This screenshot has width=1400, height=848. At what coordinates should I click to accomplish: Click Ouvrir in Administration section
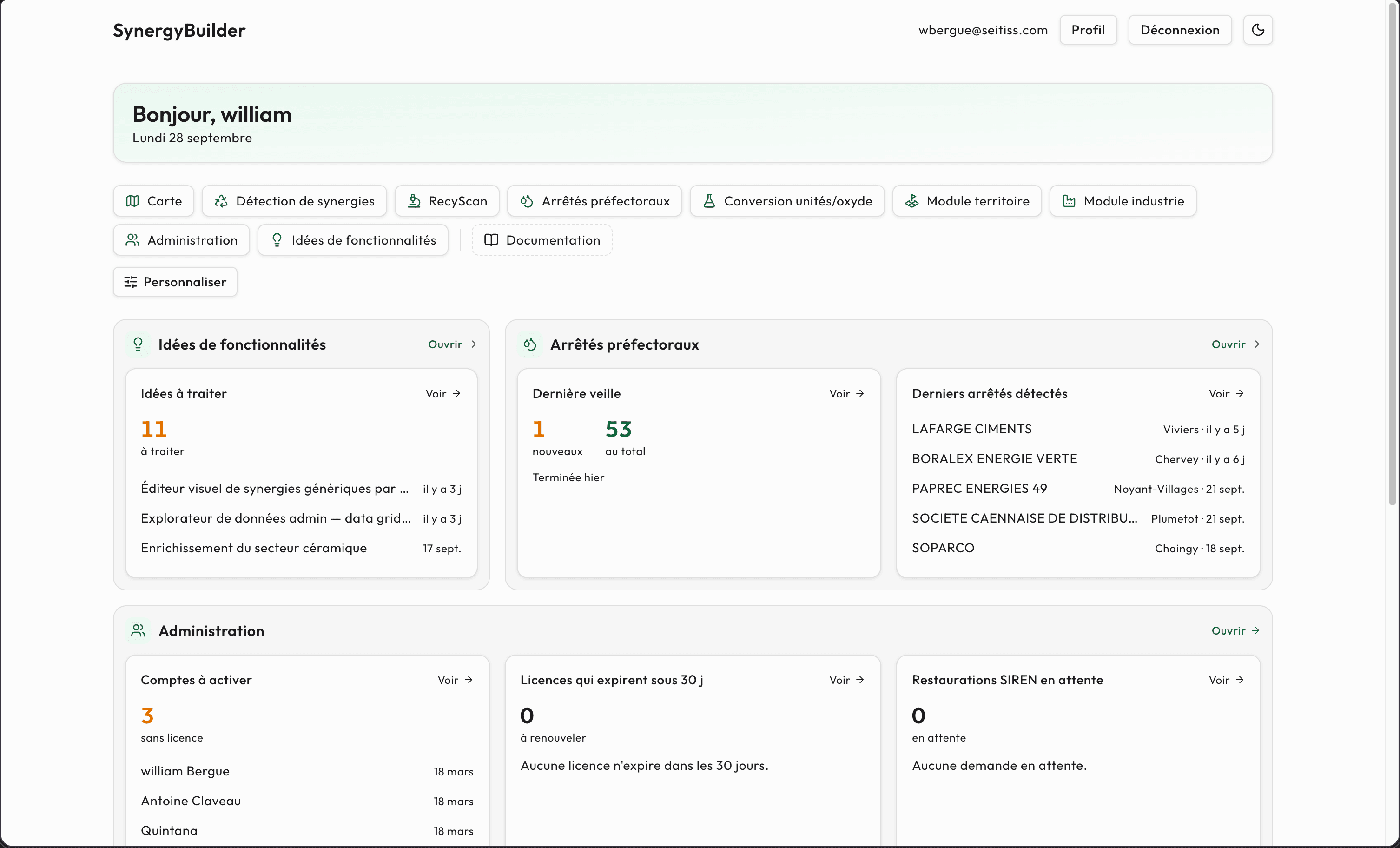[x=1236, y=631]
